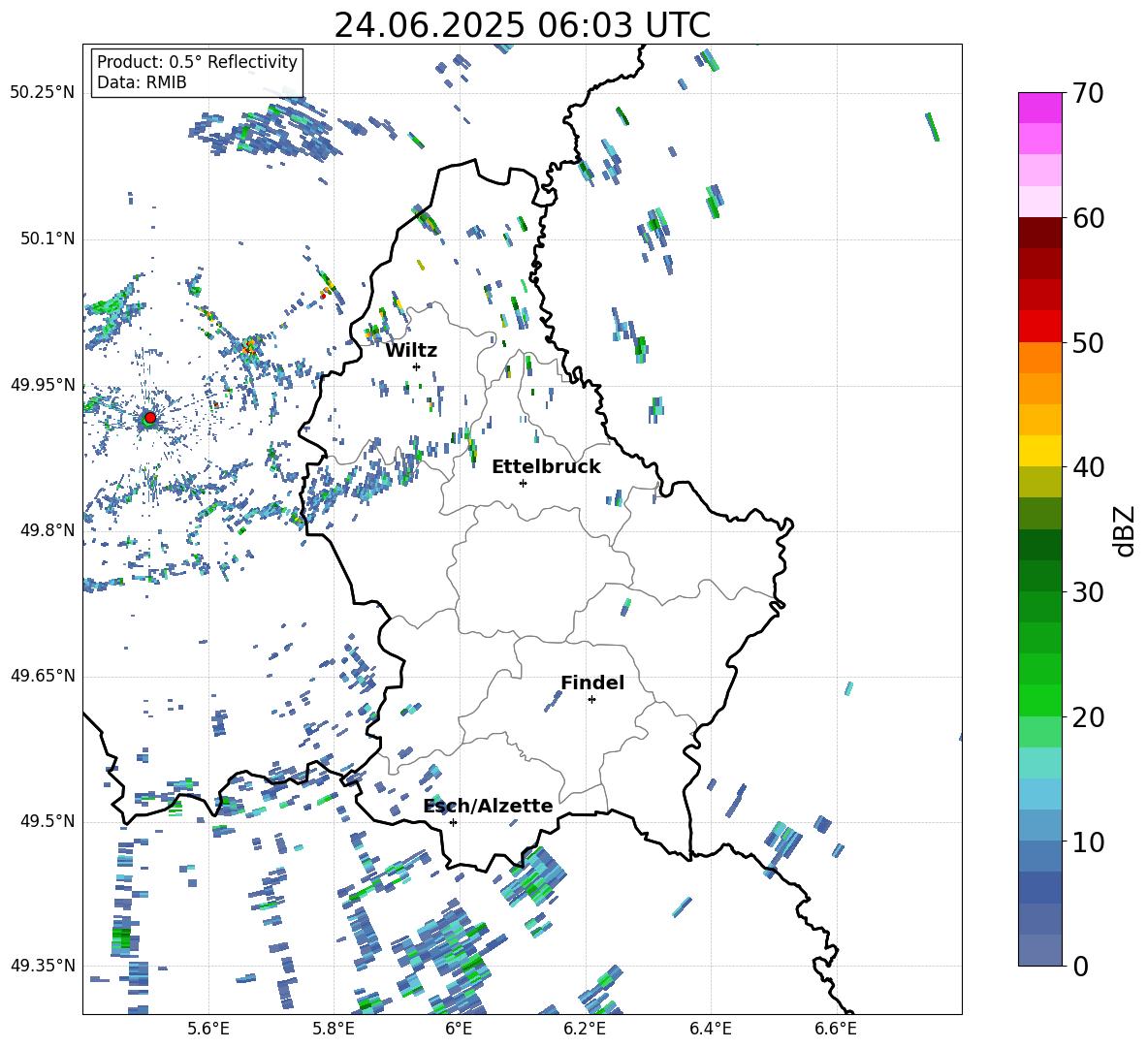Screen dimensions: 1148x1048
Task: Click the 49.65°N latitude label
Action: (43, 676)
